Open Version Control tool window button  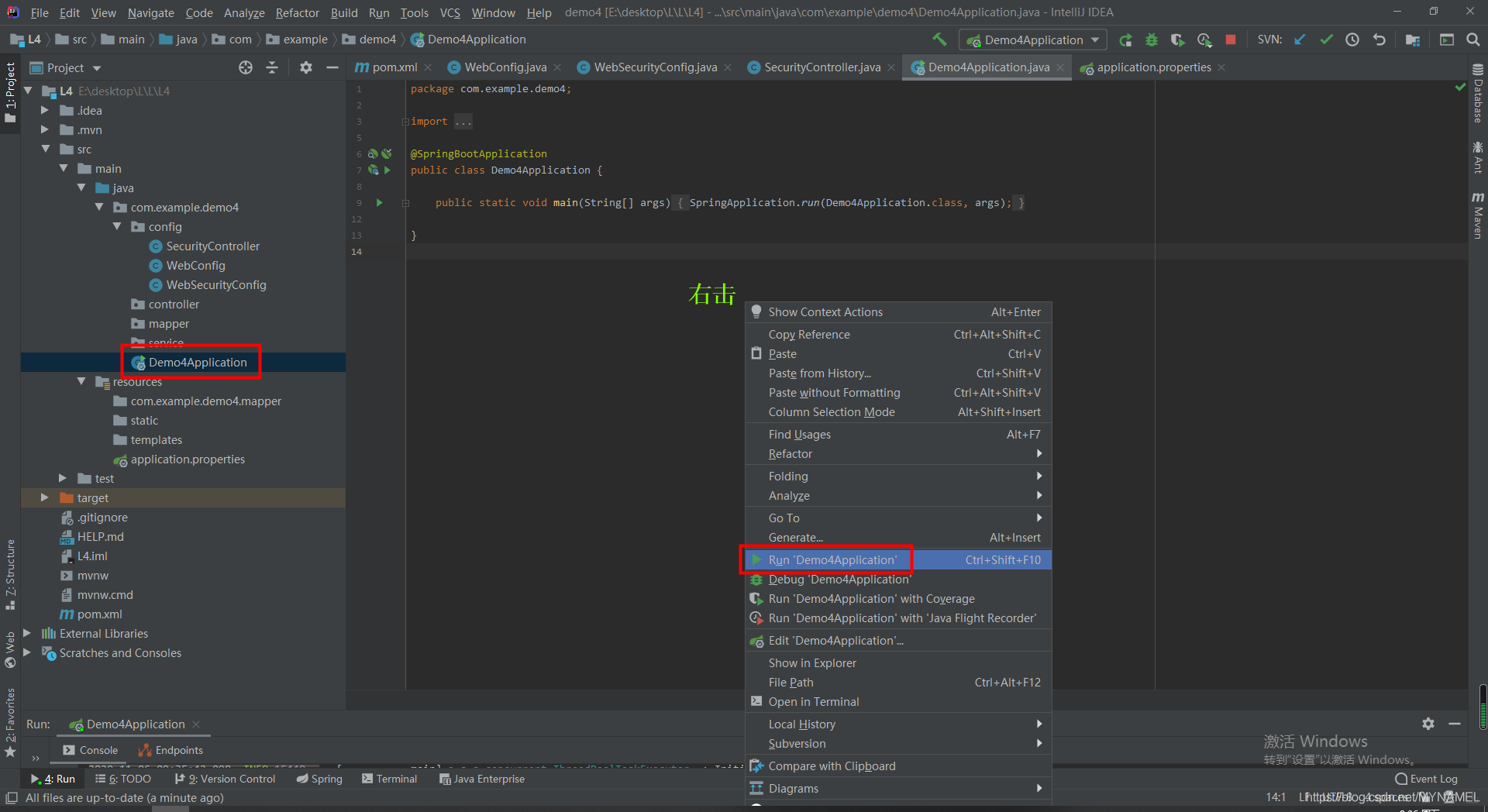225,779
